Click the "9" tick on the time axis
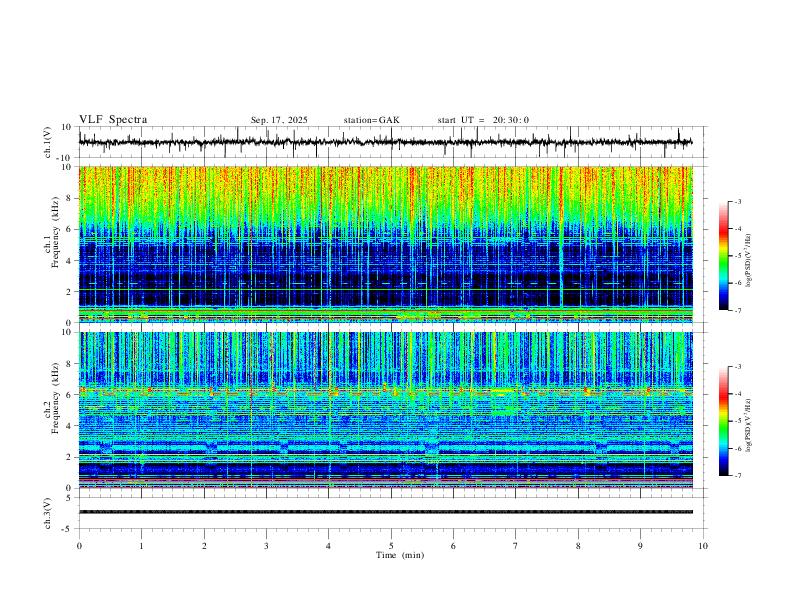792x612 pixels. pos(640,546)
